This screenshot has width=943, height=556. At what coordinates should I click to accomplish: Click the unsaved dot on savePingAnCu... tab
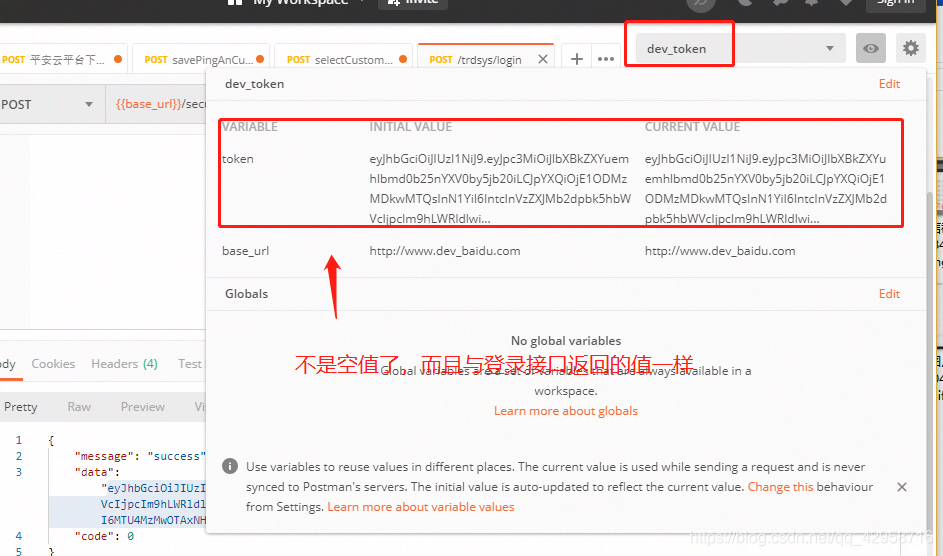(x=260, y=59)
